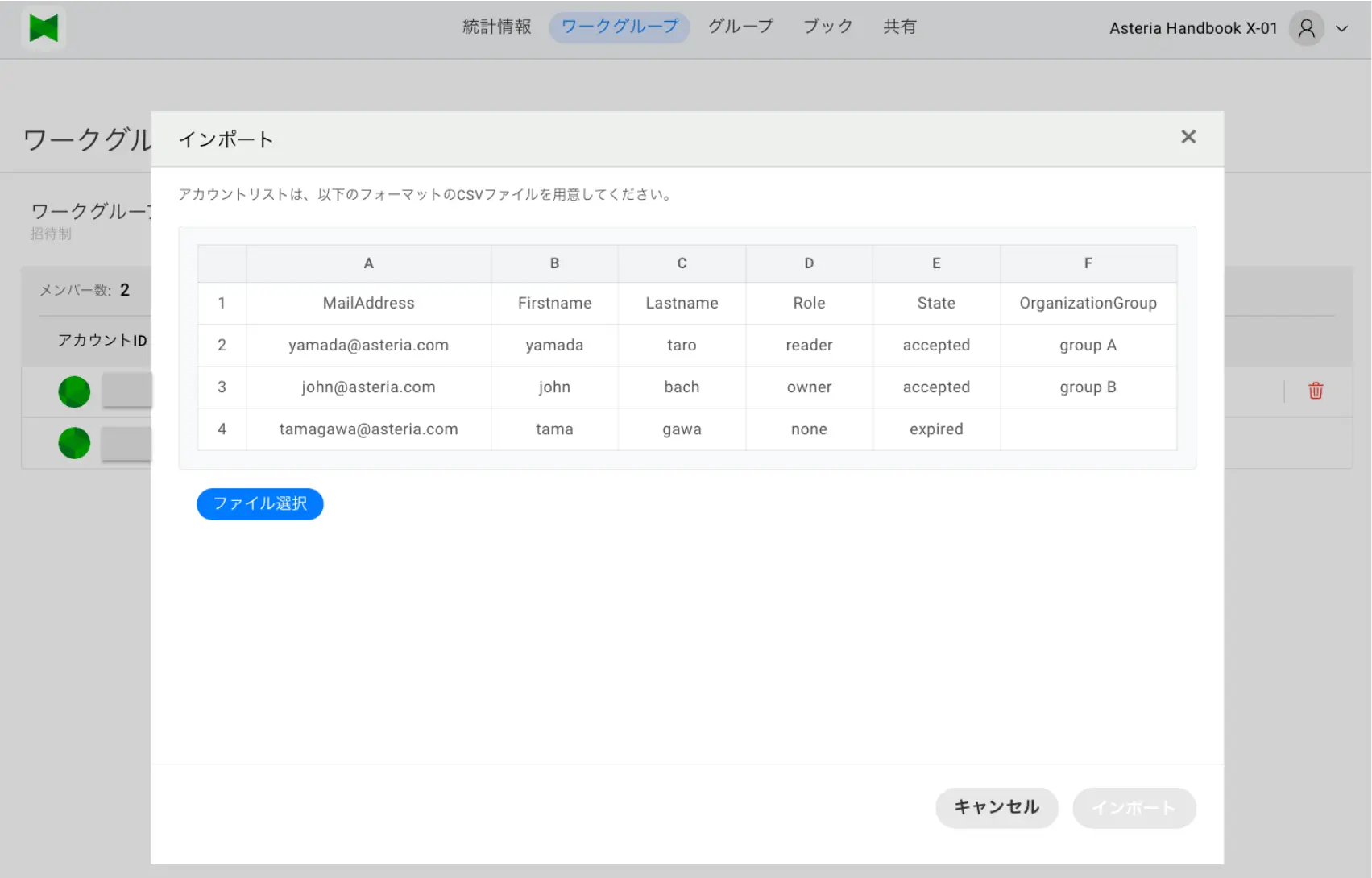Click the expired state cell
The height and width of the screenshot is (878, 1372).
pyautogui.click(x=936, y=429)
